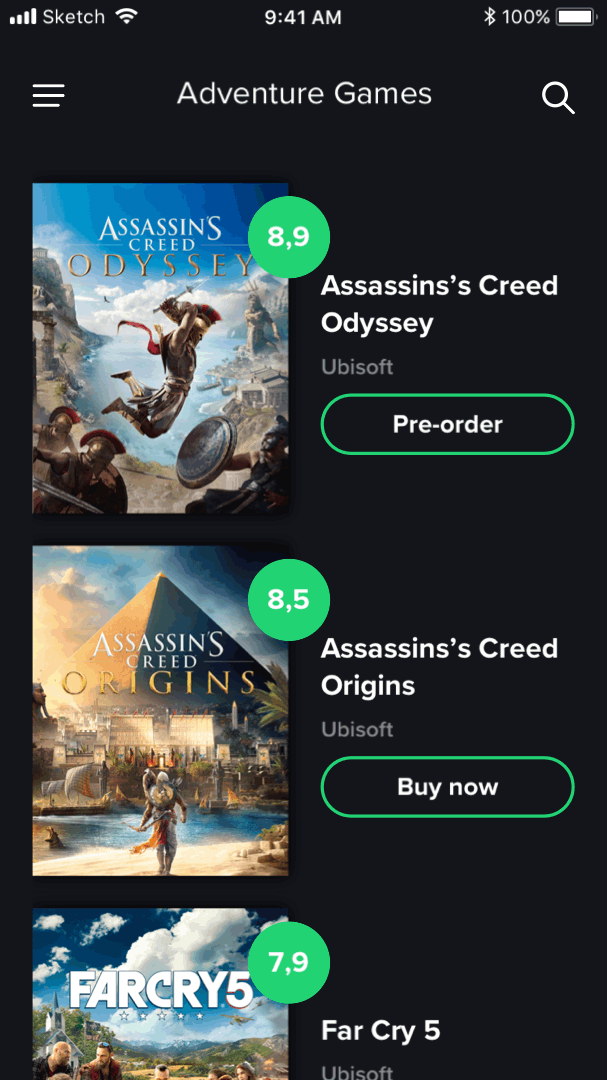Select the Assassins's Creed Odyssey title
Image resolution: width=607 pixels, height=1080 pixels.
pyautogui.click(x=440, y=304)
